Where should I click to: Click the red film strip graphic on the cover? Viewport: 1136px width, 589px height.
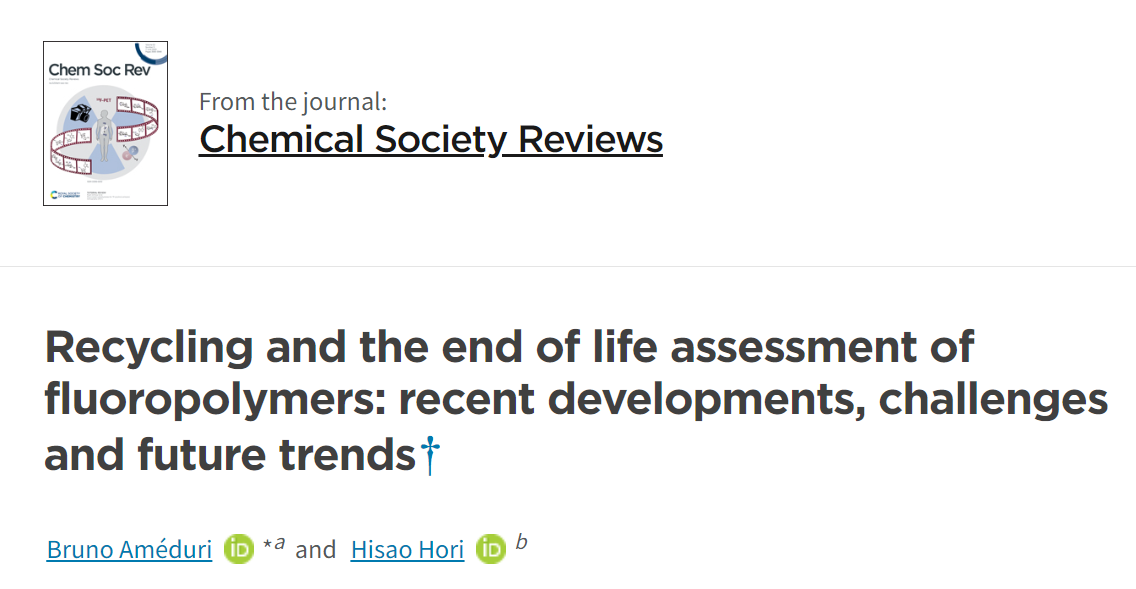104,138
